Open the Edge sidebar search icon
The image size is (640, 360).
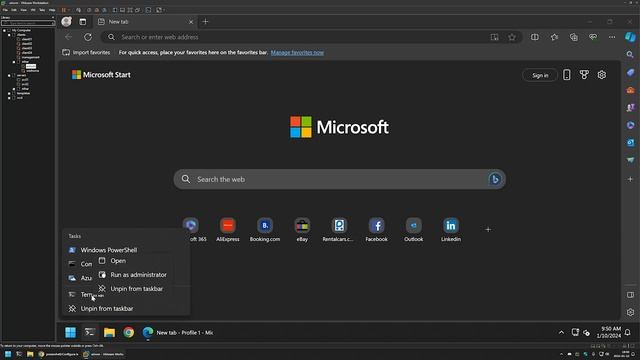[x=630, y=54]
